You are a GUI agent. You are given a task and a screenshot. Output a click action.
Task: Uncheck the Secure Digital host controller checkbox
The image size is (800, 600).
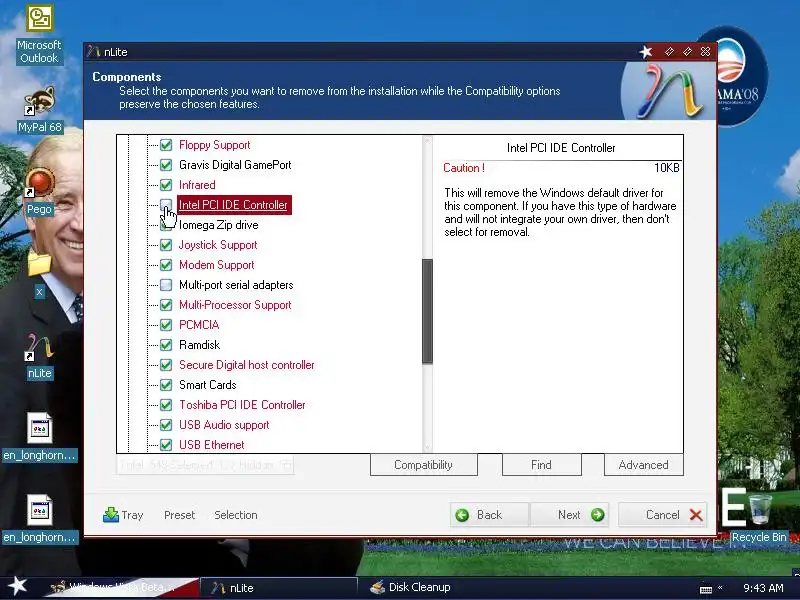(166, 365)
